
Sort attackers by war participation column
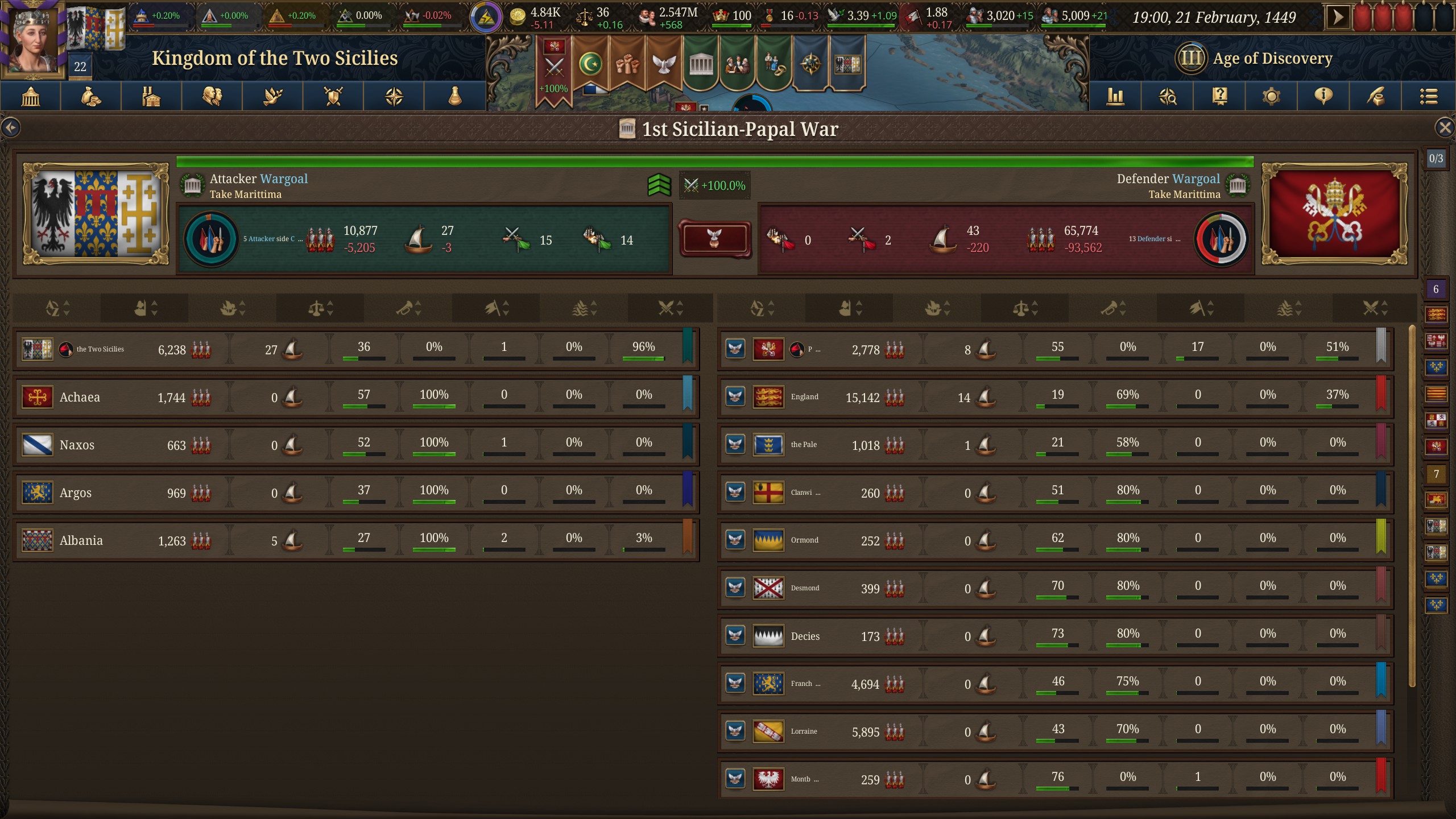point(670,308)
